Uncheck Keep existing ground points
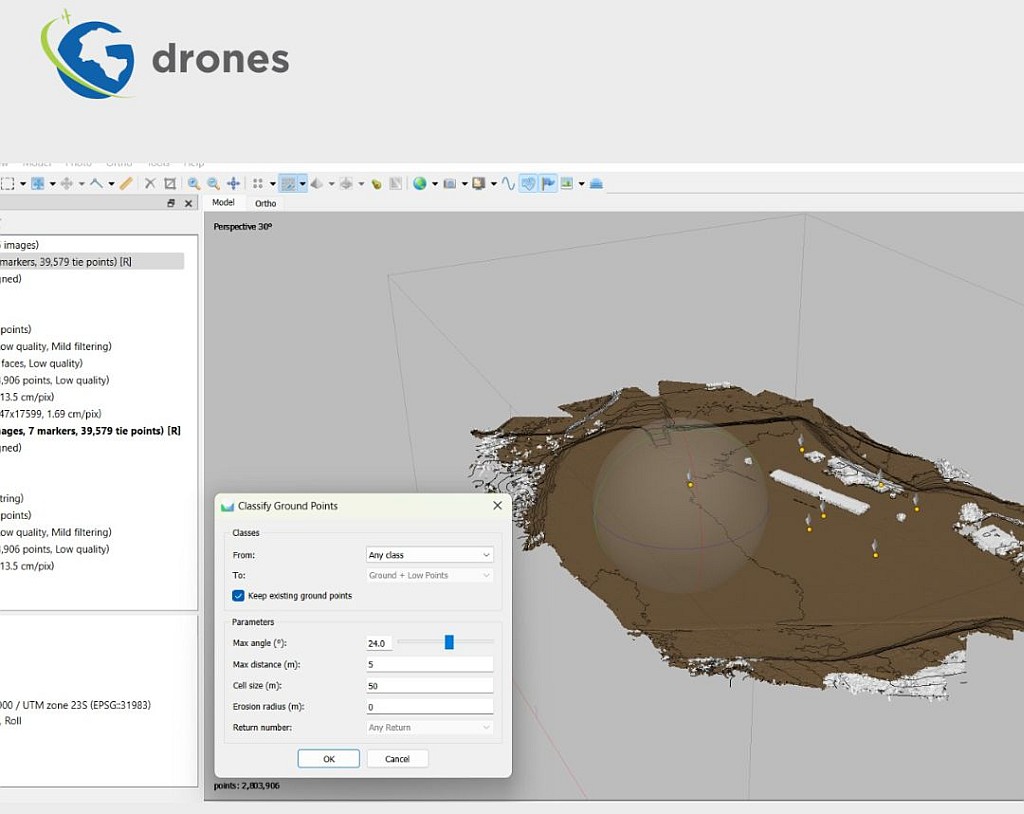1024x814 pixels. (x=238, y=595)
